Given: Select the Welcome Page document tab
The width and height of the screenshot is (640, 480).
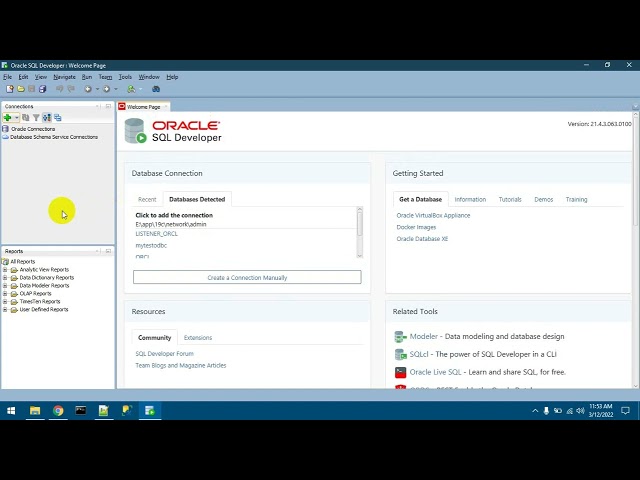Looking at the screenshot, I should pos(143,107).
